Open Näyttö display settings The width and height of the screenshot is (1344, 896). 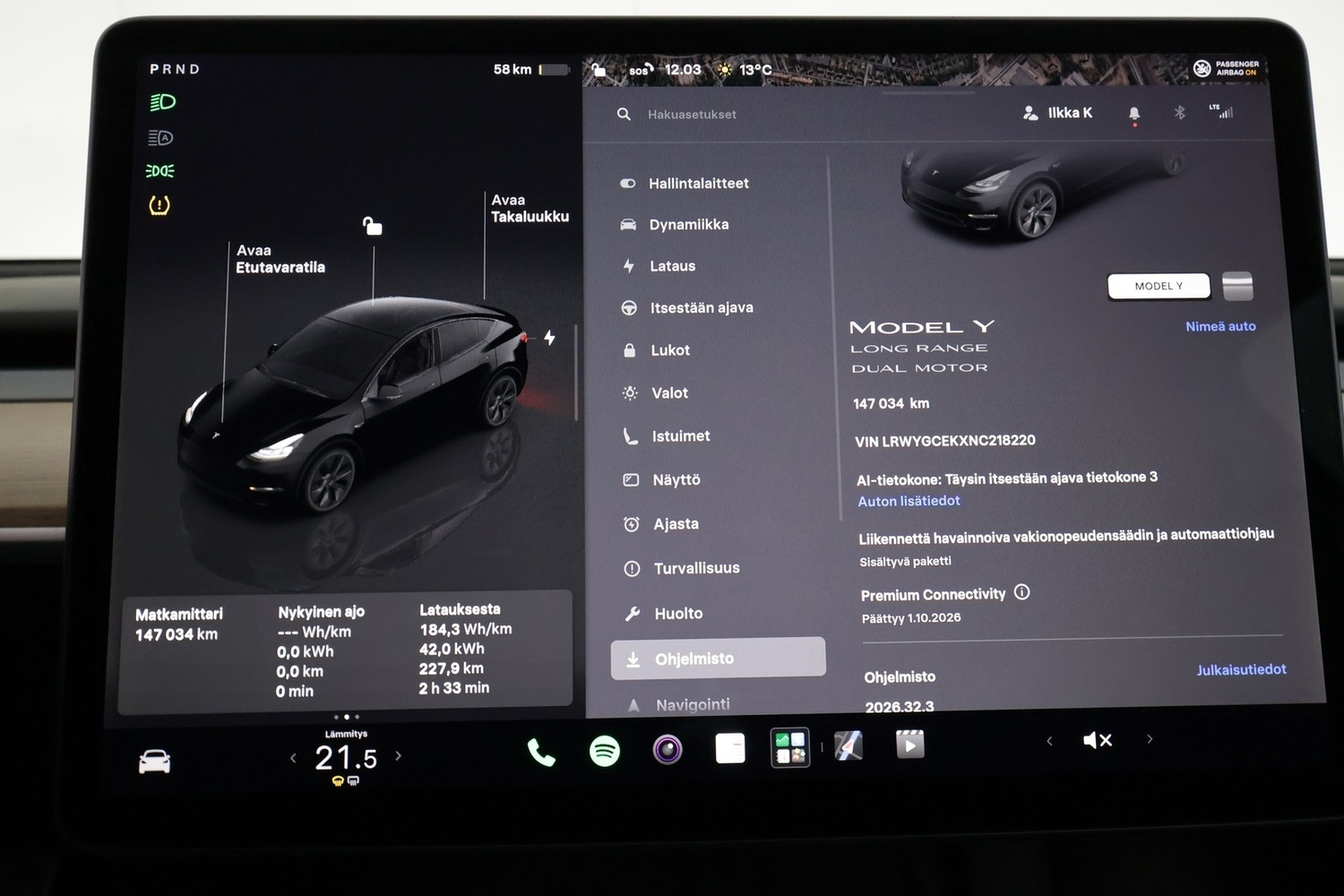[662, 480]
